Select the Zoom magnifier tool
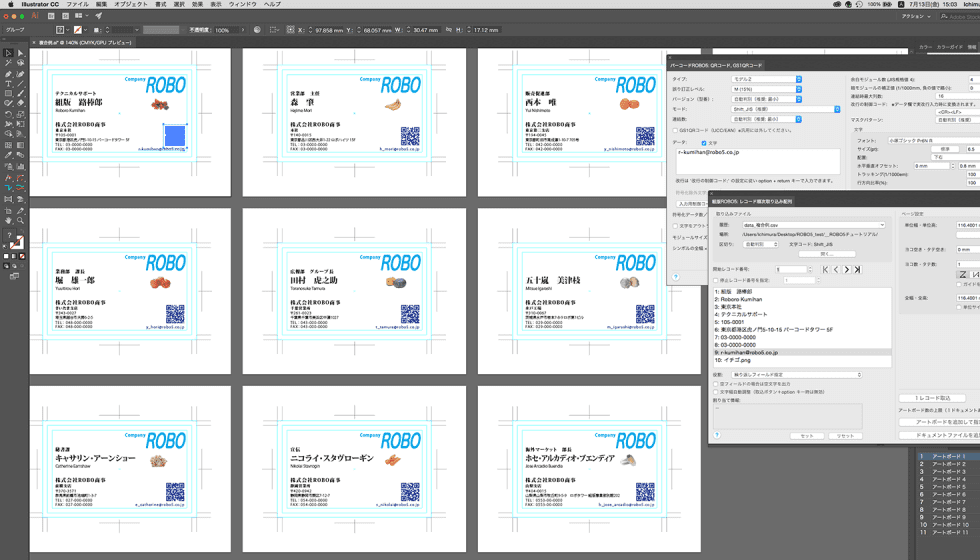Viewport: 980px width, 560px height. click(x=20, y=220)
